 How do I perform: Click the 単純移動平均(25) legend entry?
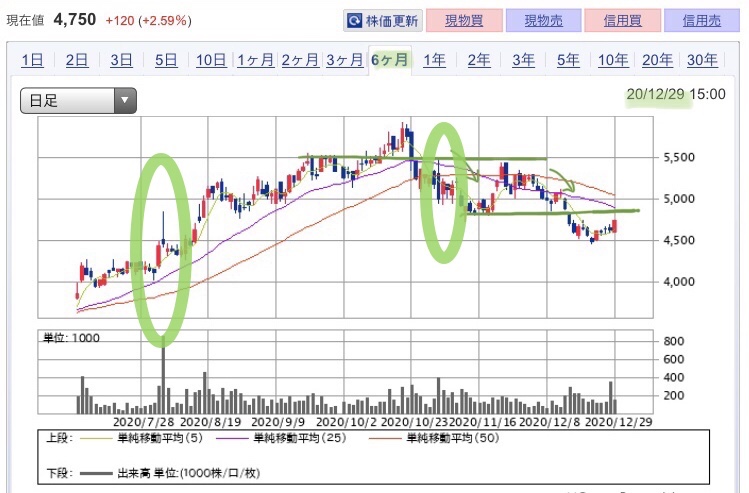(281, 439)
